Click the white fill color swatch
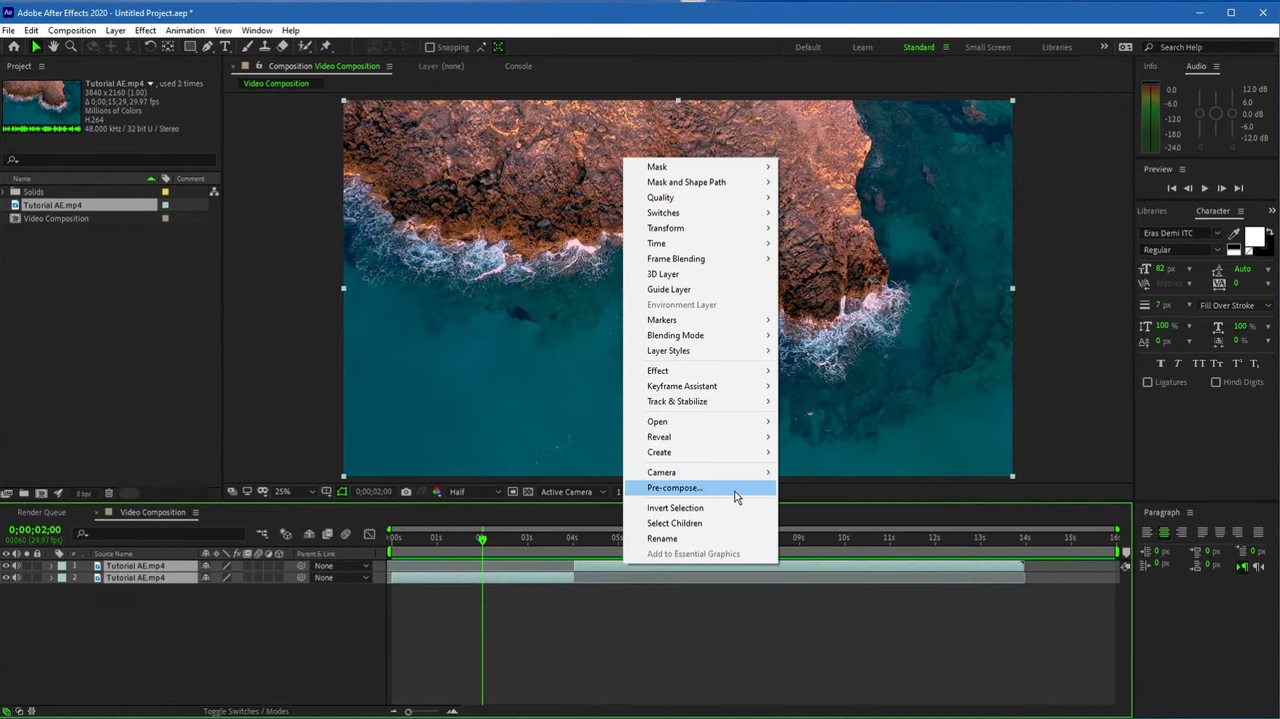Image resolution: width=1280 pixels, height=719 pixels. point(1254,236)
